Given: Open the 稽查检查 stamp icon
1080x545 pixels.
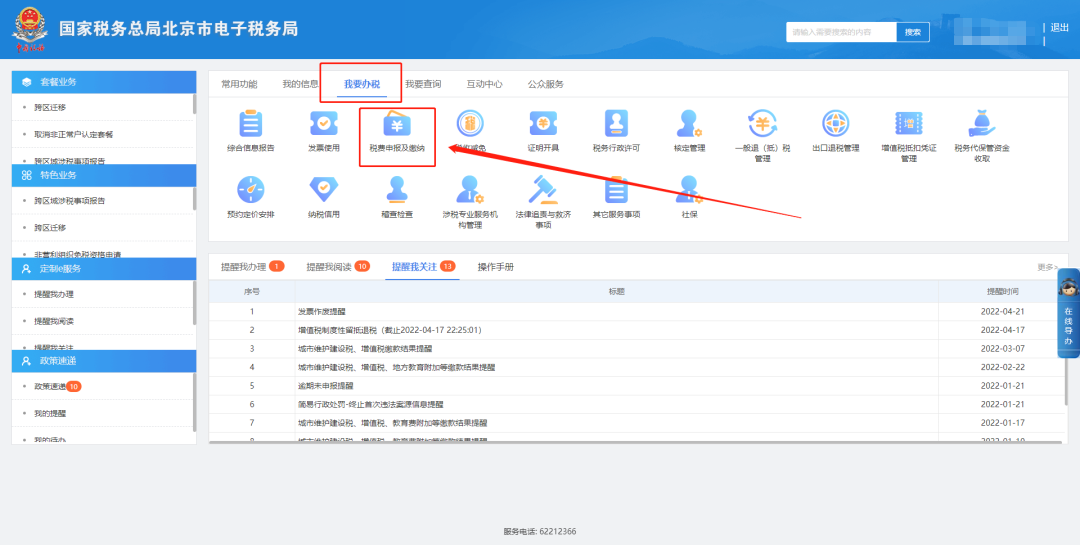Looking at the screenshot, I should 397,189.
